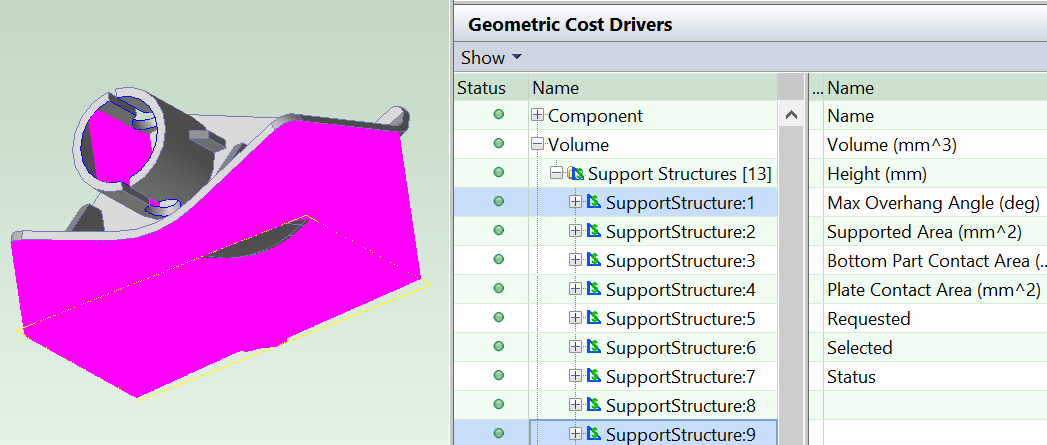Click the SupportStructure:1 tree icon

pyautogui.click(x=594, y=203)
